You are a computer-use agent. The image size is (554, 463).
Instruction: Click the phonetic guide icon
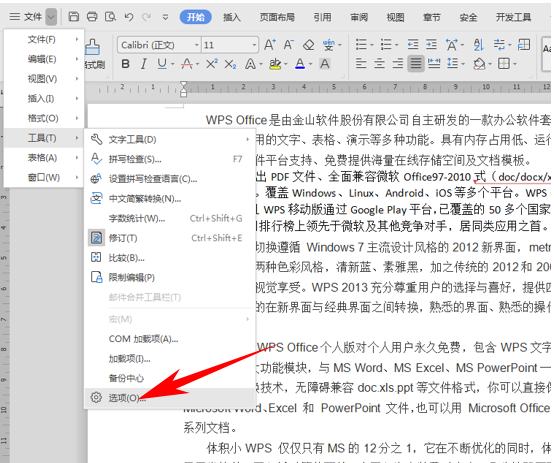329,45
